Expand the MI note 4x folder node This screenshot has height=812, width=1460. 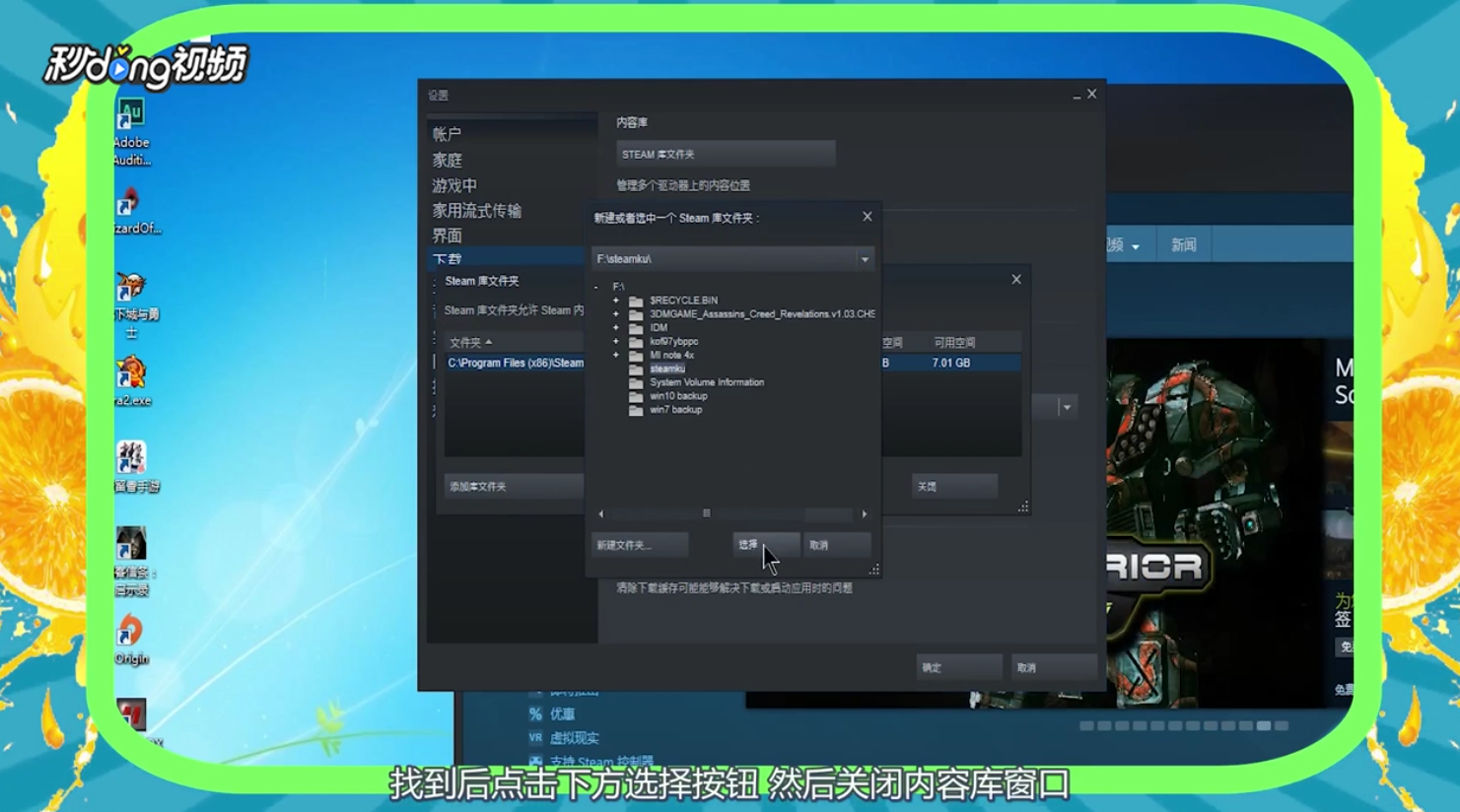point(616,356)
